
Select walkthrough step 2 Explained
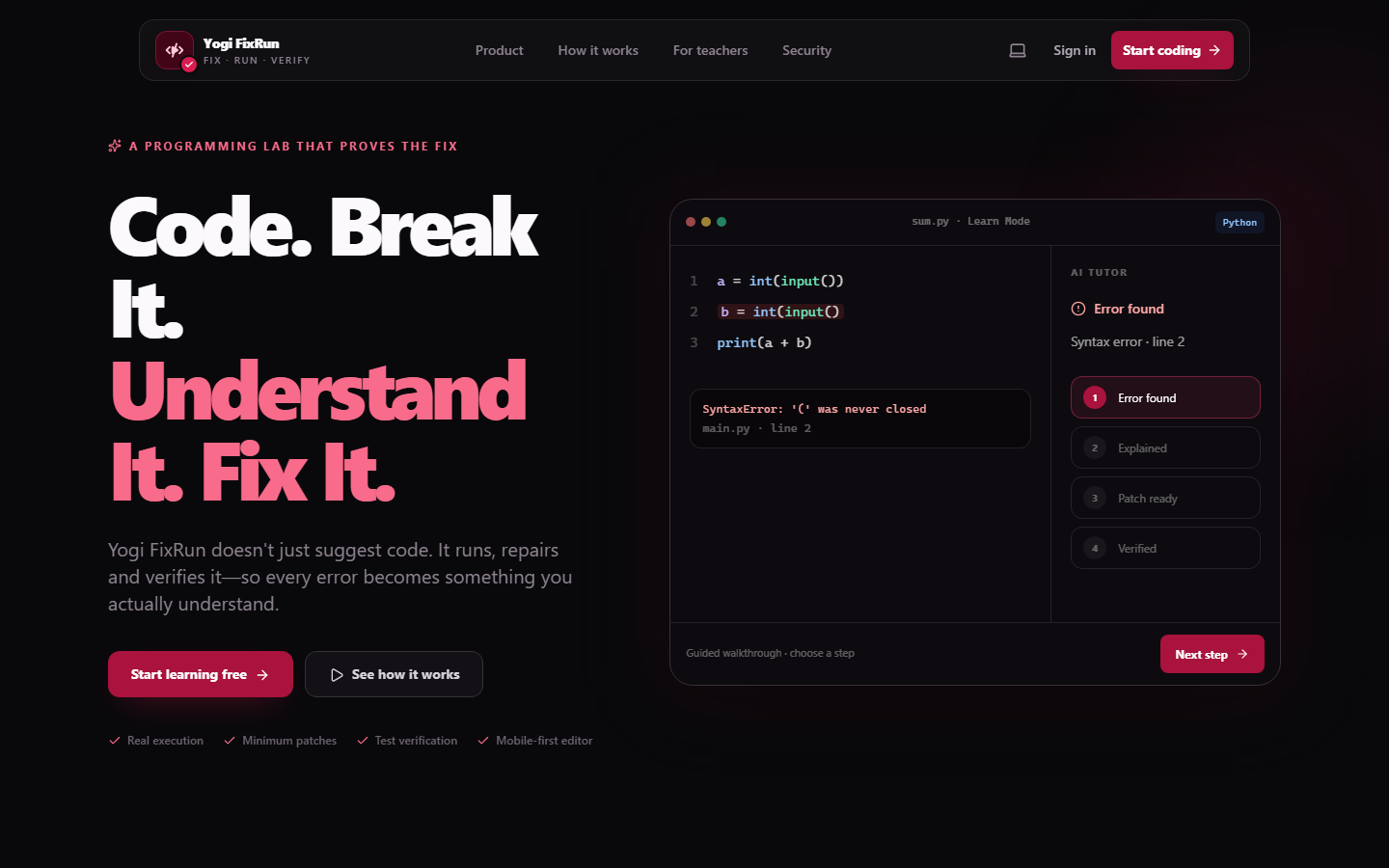[x=1165, y=448]
